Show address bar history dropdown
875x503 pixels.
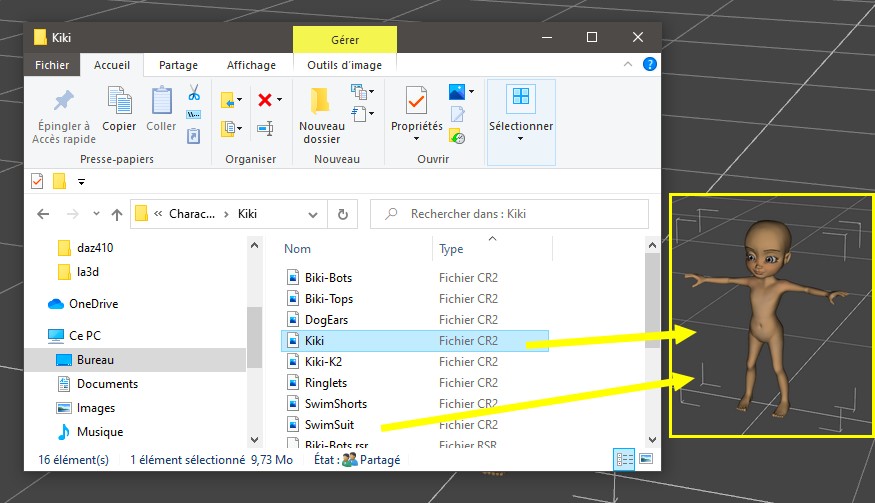(313, 214)
